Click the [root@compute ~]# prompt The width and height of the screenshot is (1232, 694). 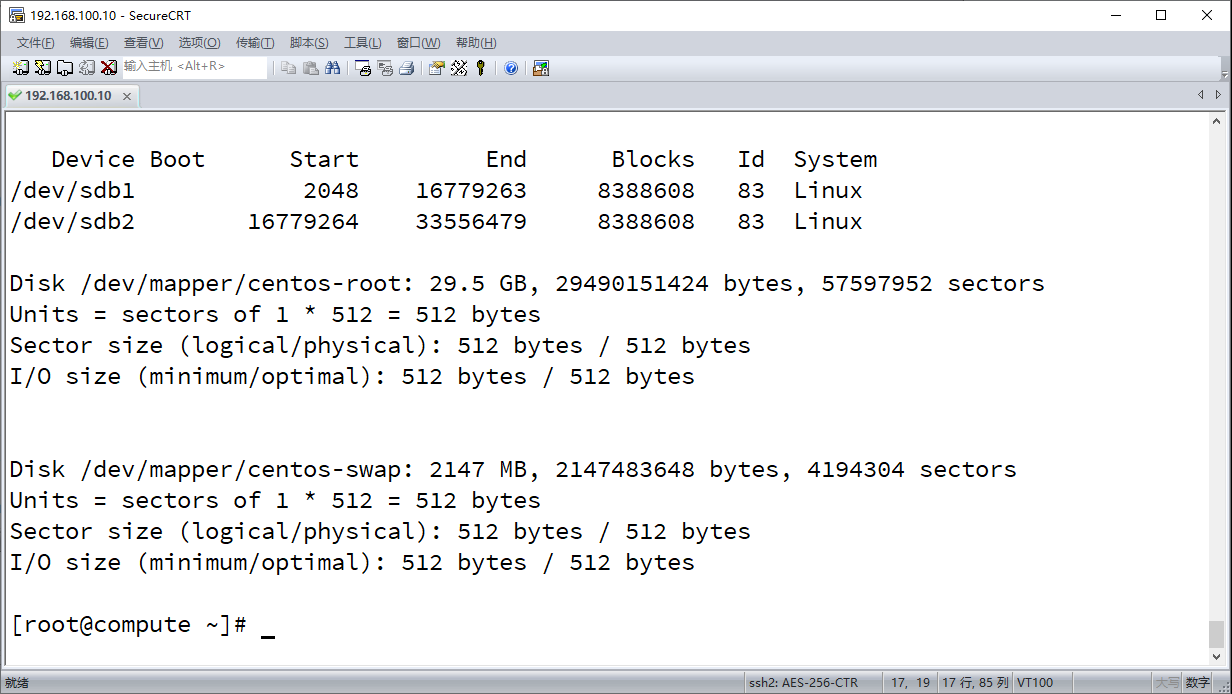click(129, 625)
